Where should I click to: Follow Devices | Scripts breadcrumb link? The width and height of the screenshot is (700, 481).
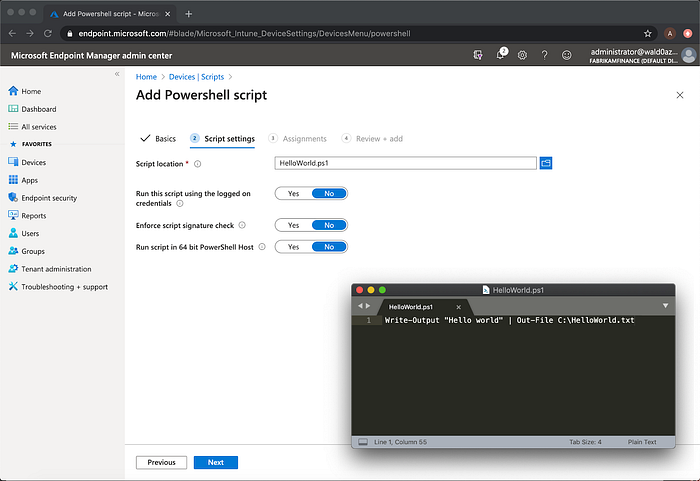[196, 77]
